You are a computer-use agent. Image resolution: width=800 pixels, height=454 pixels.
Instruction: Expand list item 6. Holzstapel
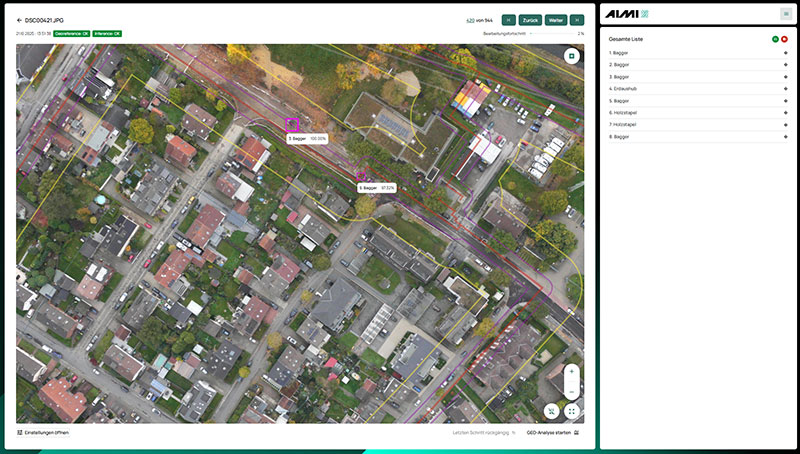pos(785,112)
